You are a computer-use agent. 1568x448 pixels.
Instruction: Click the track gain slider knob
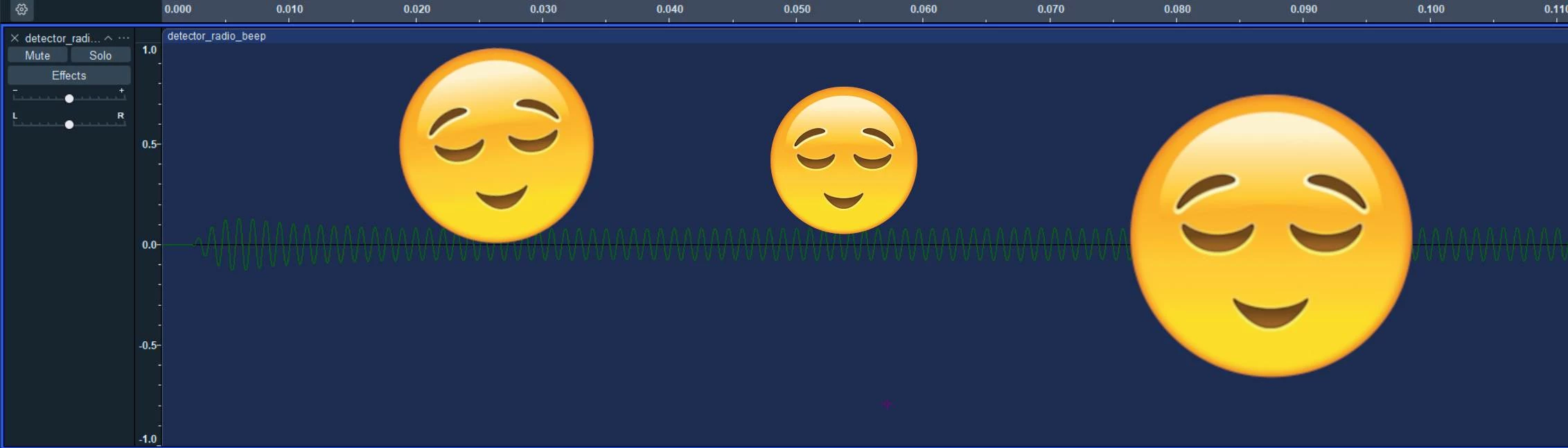click(x=69, y=98)
